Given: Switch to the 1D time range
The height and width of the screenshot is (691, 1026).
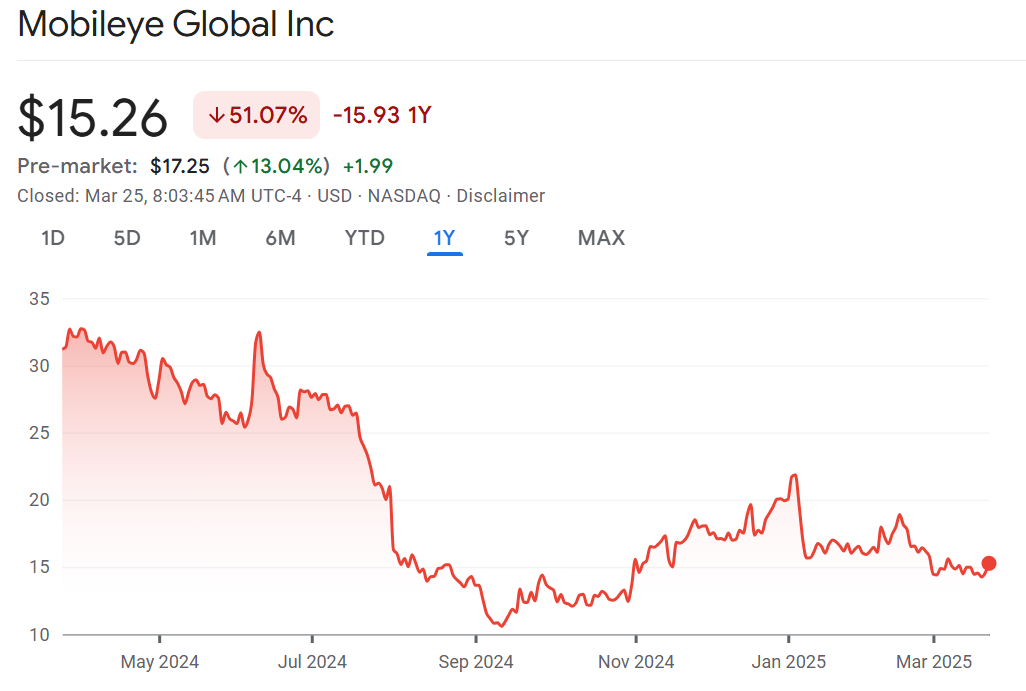Looking at the screenshot, I should (53, 238).
